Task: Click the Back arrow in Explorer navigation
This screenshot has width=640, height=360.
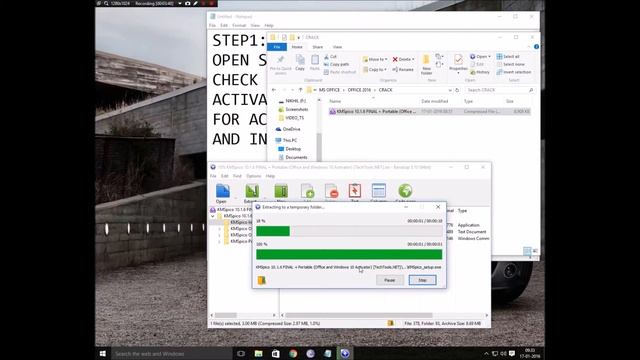Action: click(274, 90)
